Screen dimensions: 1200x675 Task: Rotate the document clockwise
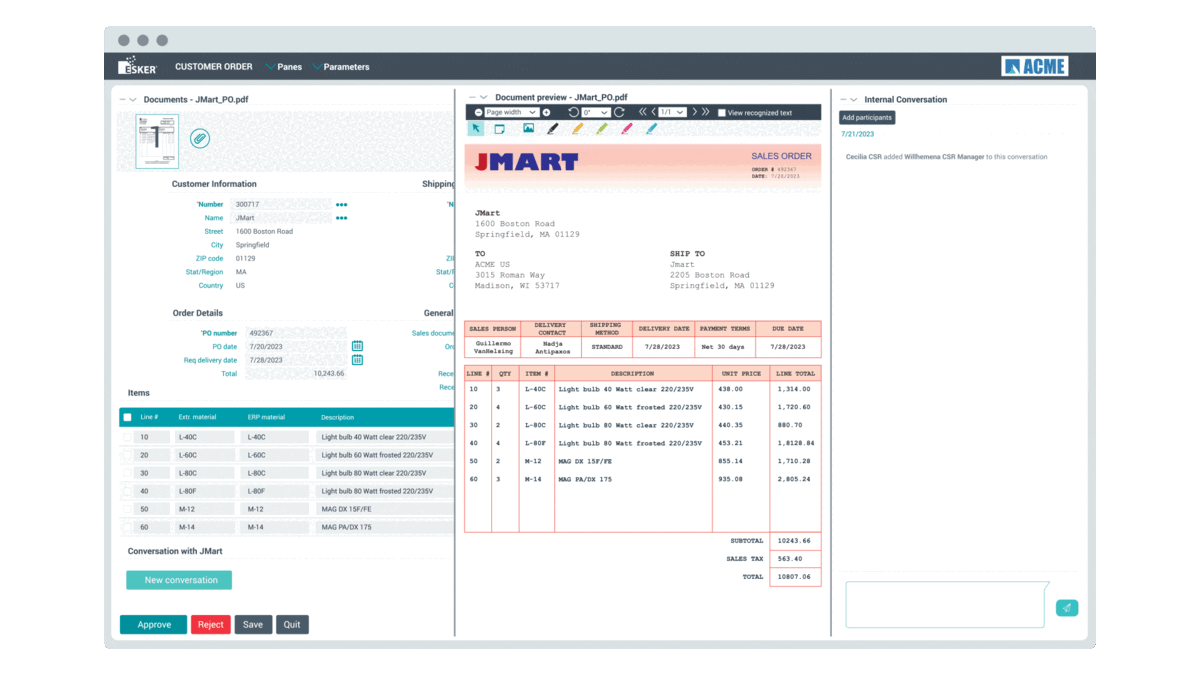(x=620, y=113)
